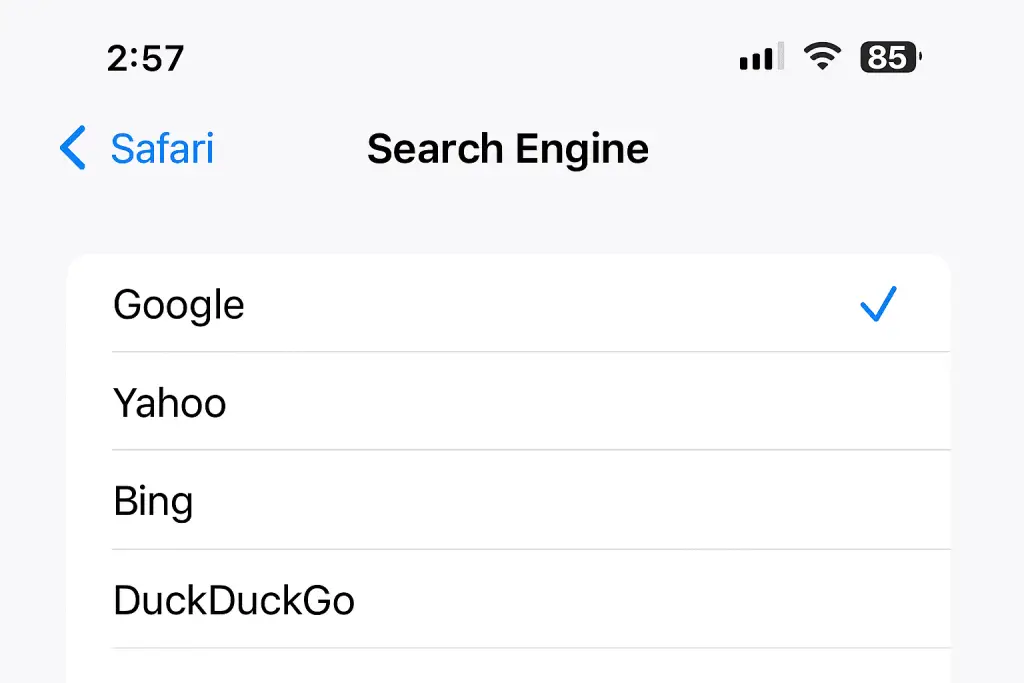Tap empty right side of Yahoo row

click(x=800, y=402)
